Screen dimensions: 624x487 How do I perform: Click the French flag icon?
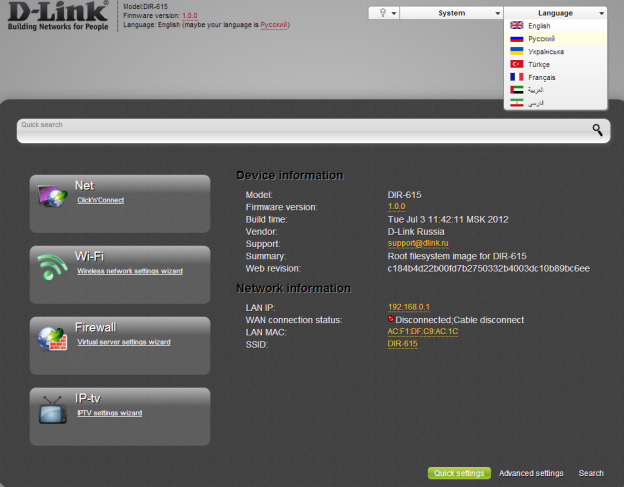click(x=517, y=77)
